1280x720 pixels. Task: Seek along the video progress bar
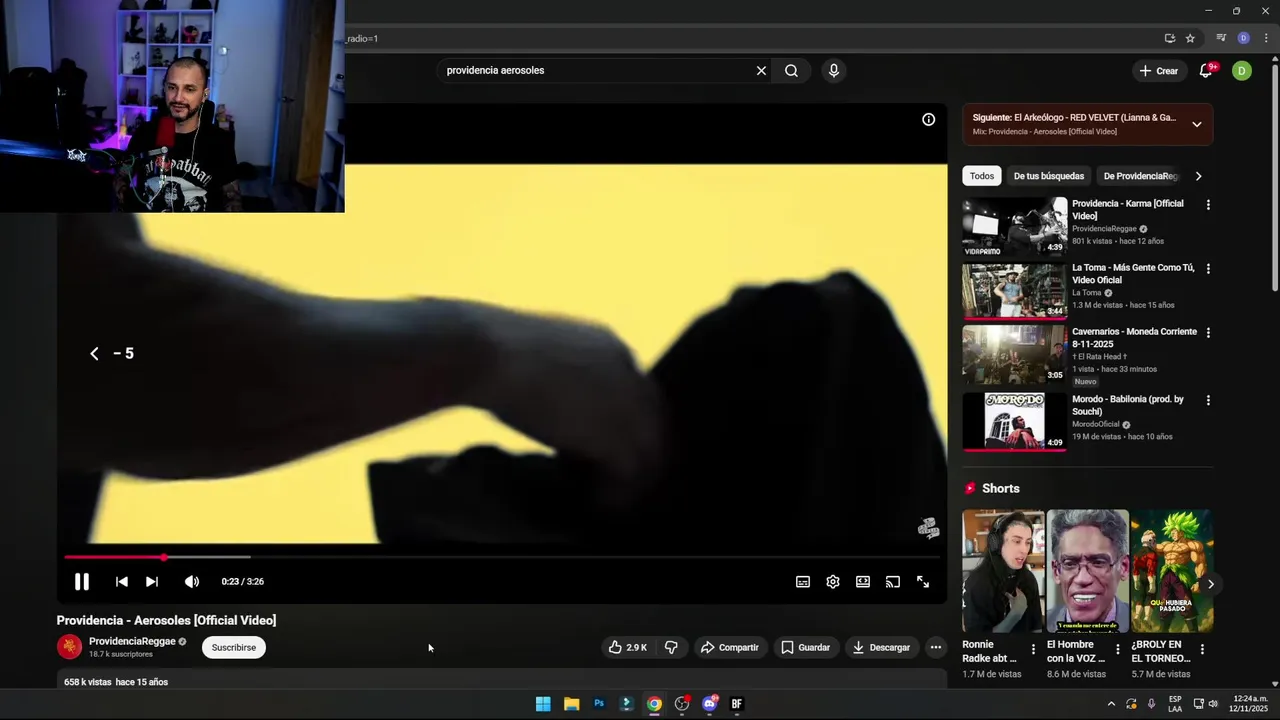point(503,557)
